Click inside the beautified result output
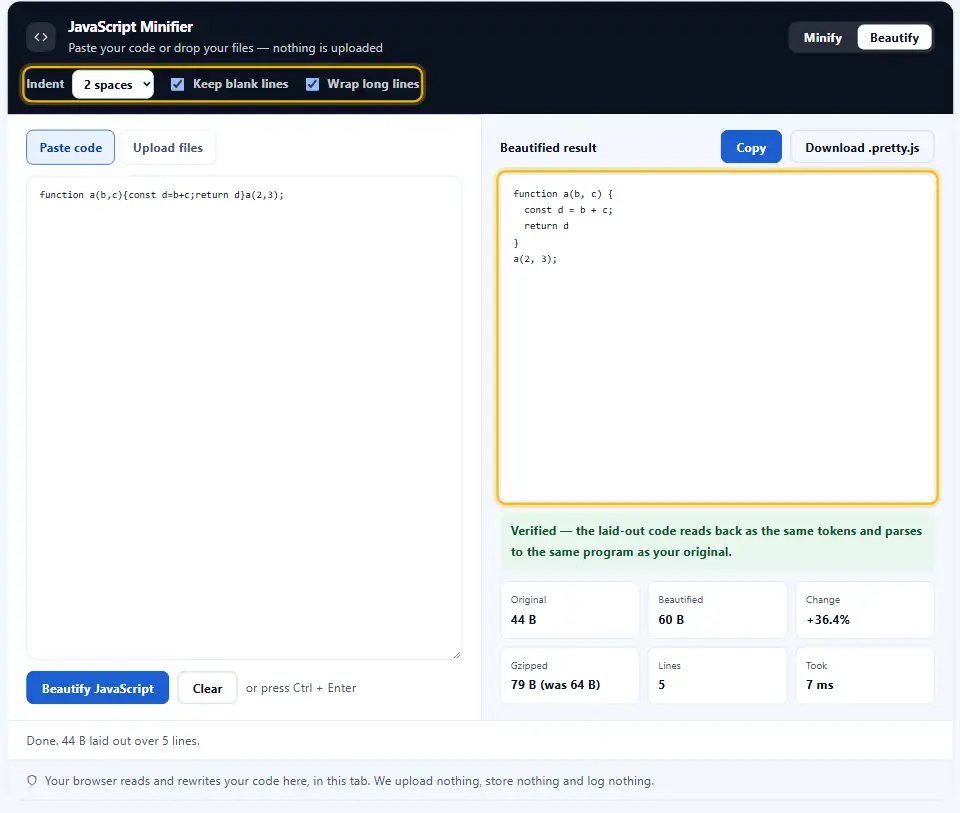 coord(717,338)
